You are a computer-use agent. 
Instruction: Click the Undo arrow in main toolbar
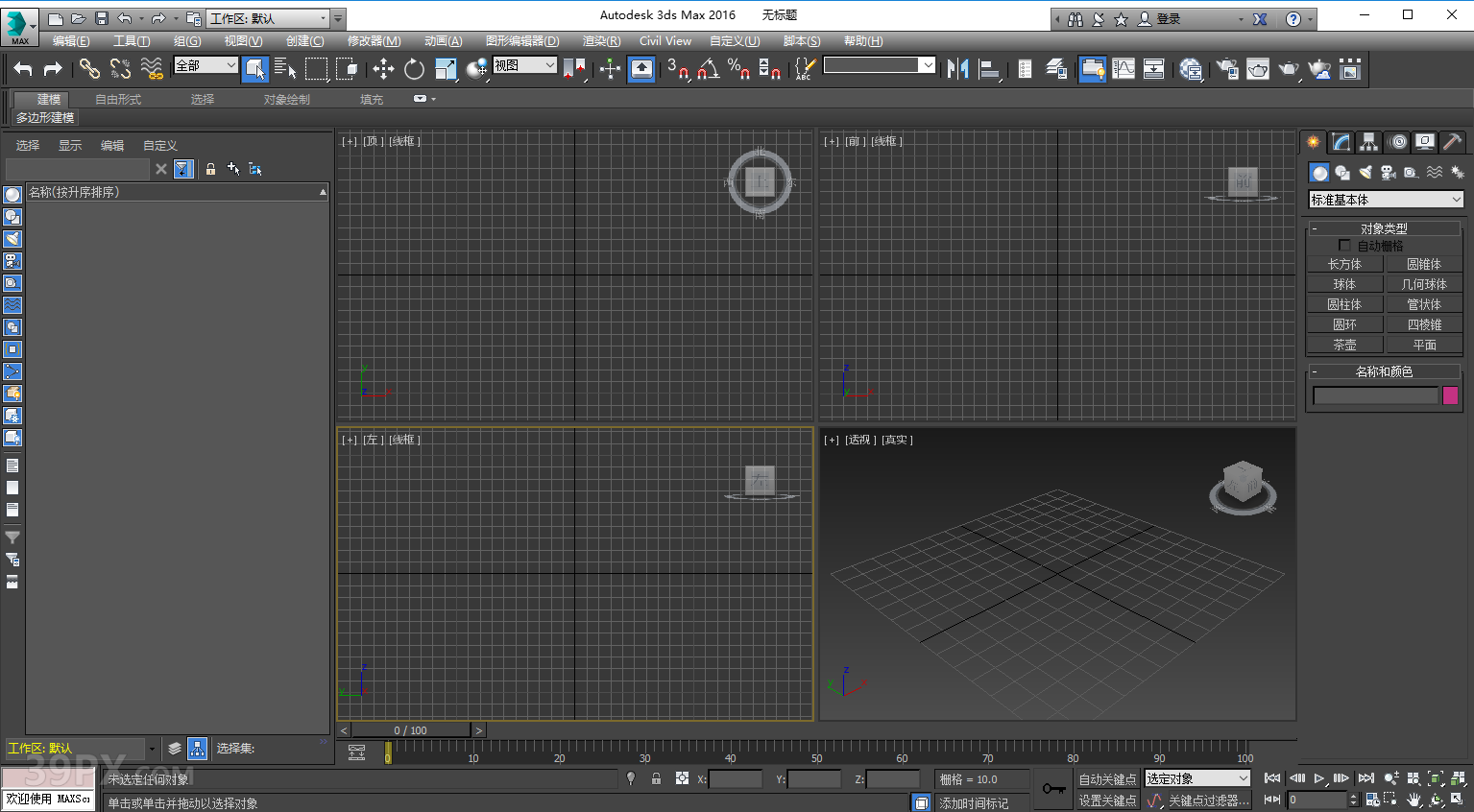point(23,68)
